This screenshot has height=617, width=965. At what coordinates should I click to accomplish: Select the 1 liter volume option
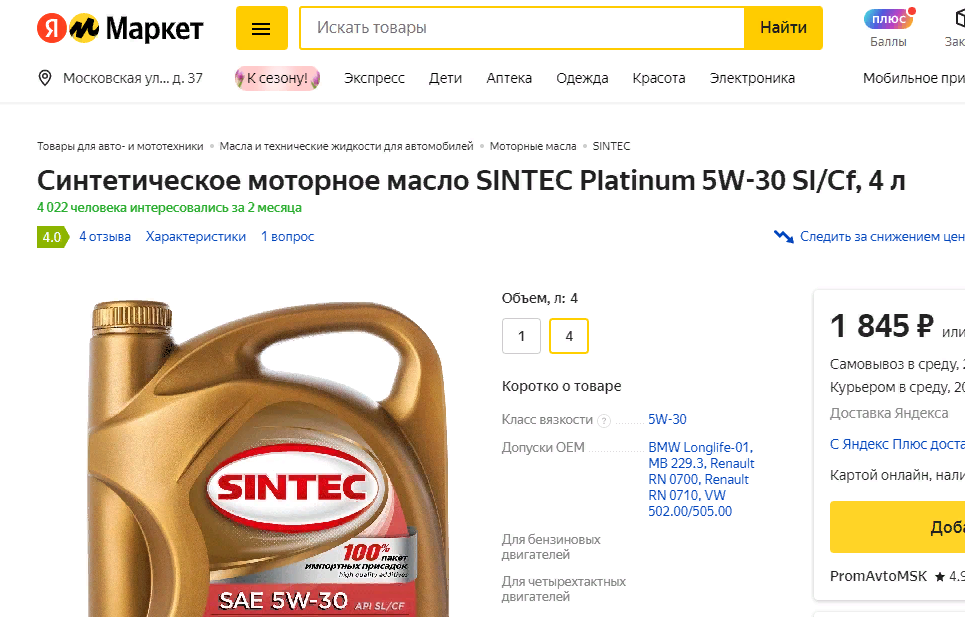click(x=521, y=336)
